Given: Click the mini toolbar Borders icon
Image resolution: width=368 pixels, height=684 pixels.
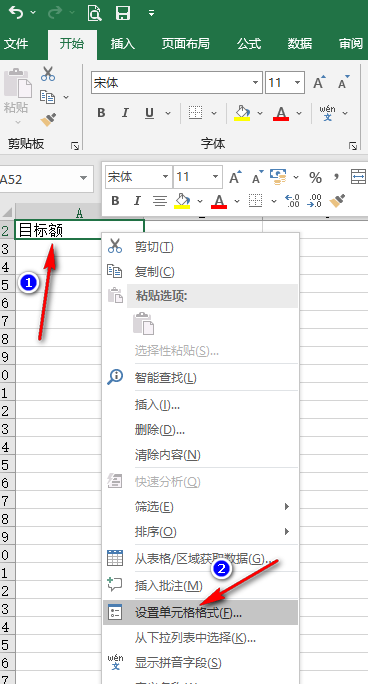Looking at the screenshot, I should tap(256, 201).
